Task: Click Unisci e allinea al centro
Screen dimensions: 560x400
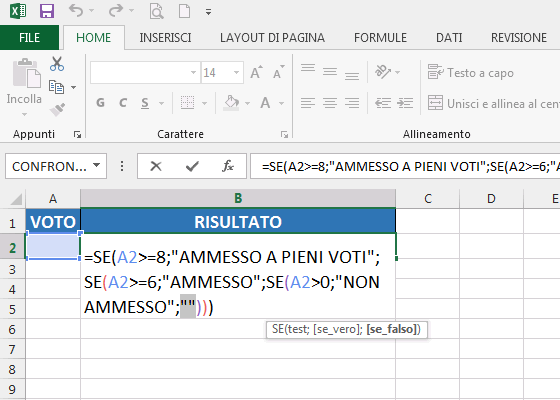Action: (494, 104)
